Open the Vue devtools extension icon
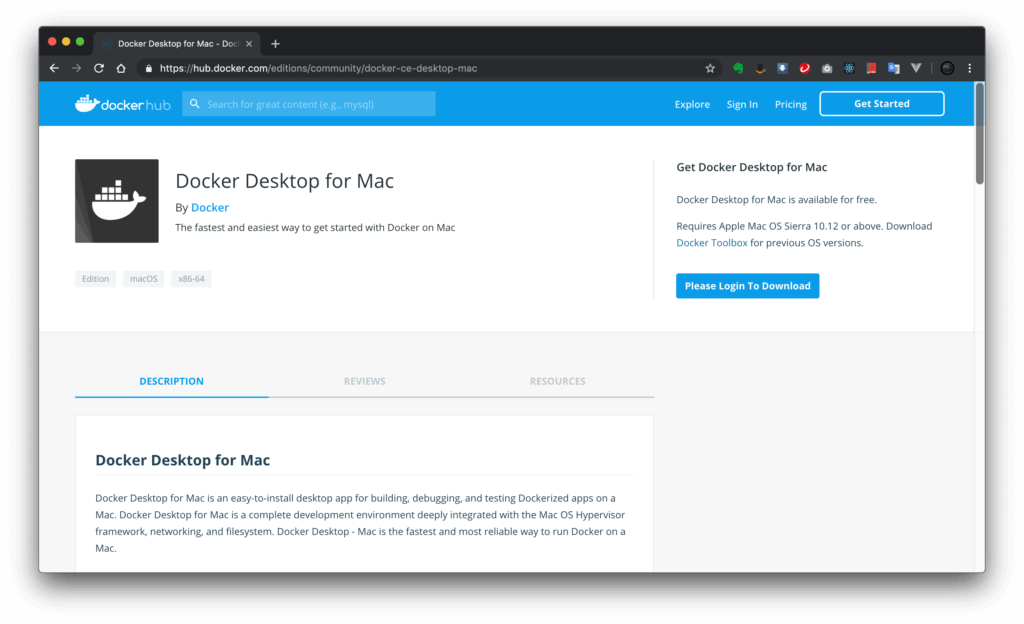 pos(916,68)
